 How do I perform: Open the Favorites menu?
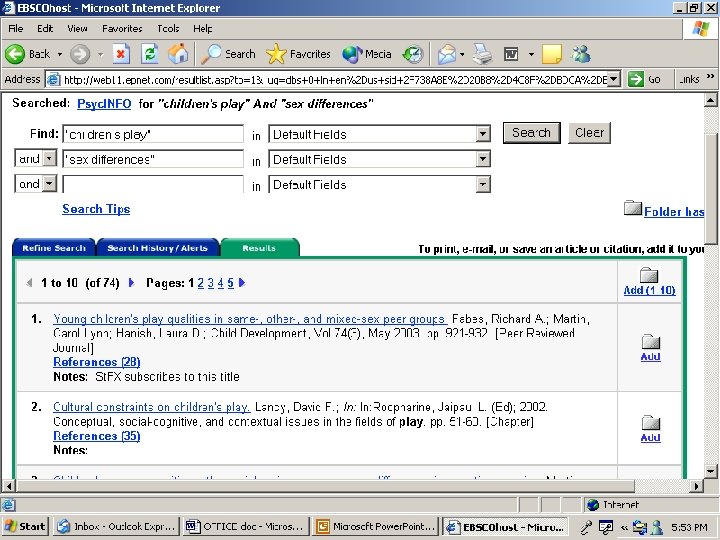pos(122,28)
